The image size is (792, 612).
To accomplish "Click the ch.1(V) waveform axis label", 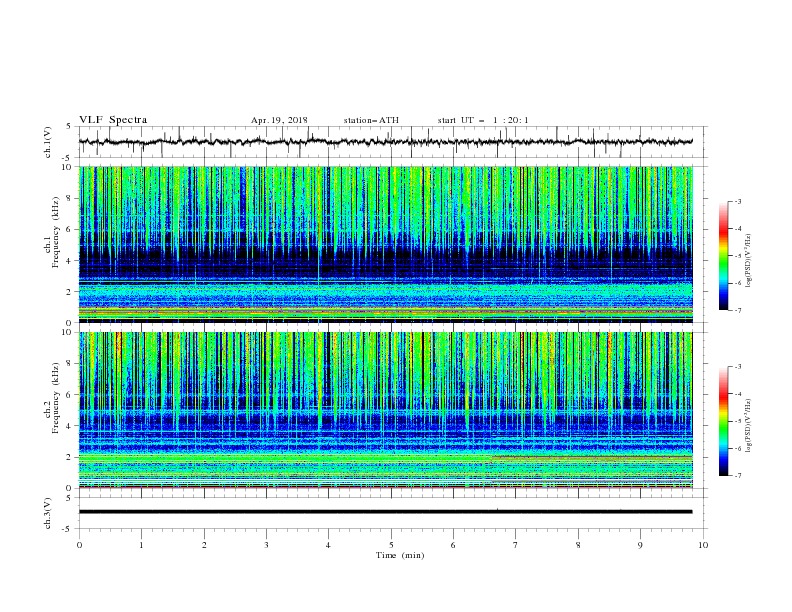I will point(48,142).
